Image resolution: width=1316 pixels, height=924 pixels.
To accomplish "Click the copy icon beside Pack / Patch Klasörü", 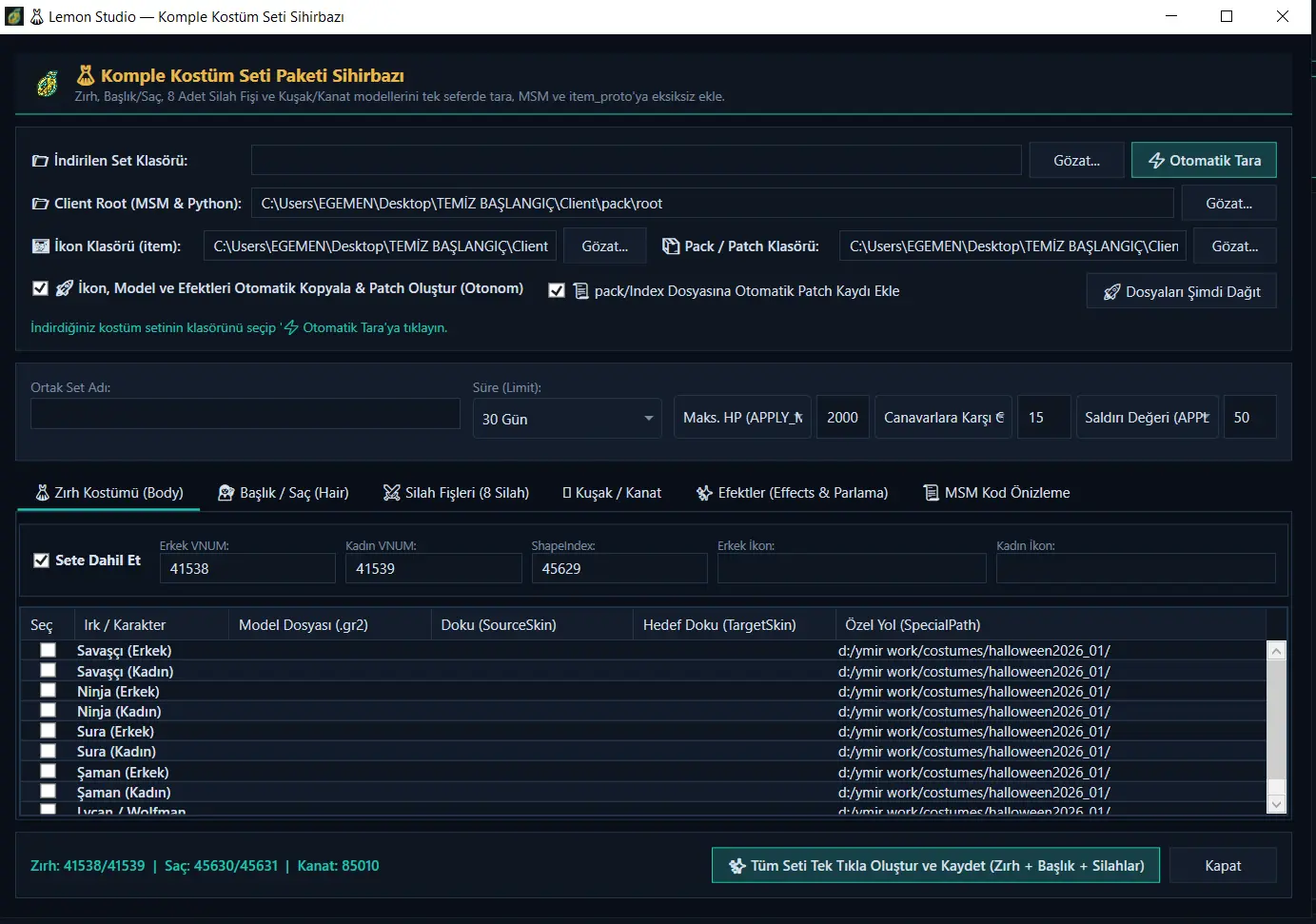I will pos(671,246).
